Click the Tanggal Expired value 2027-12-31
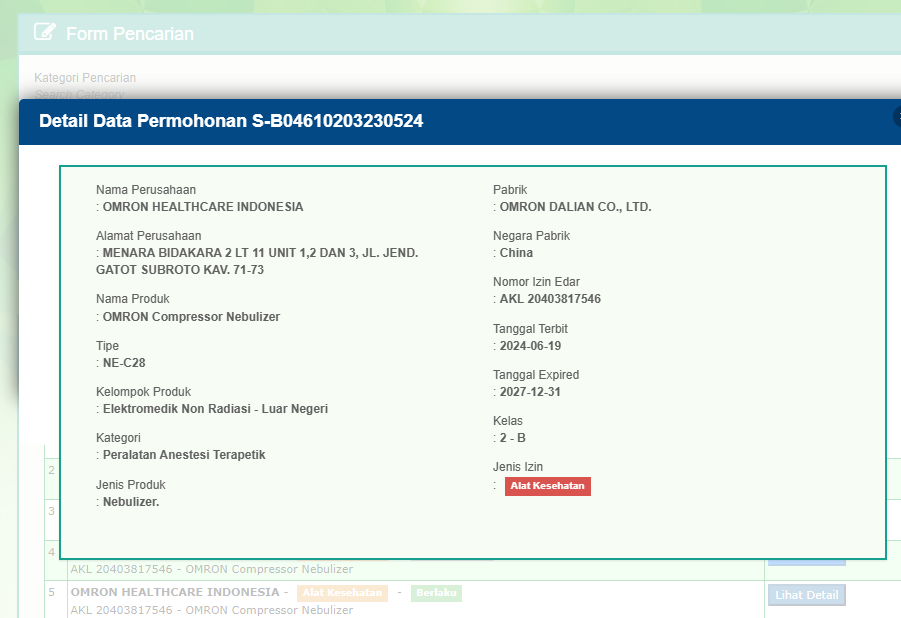This screenshot has height=618, width=901. click(x=530, y=392)
